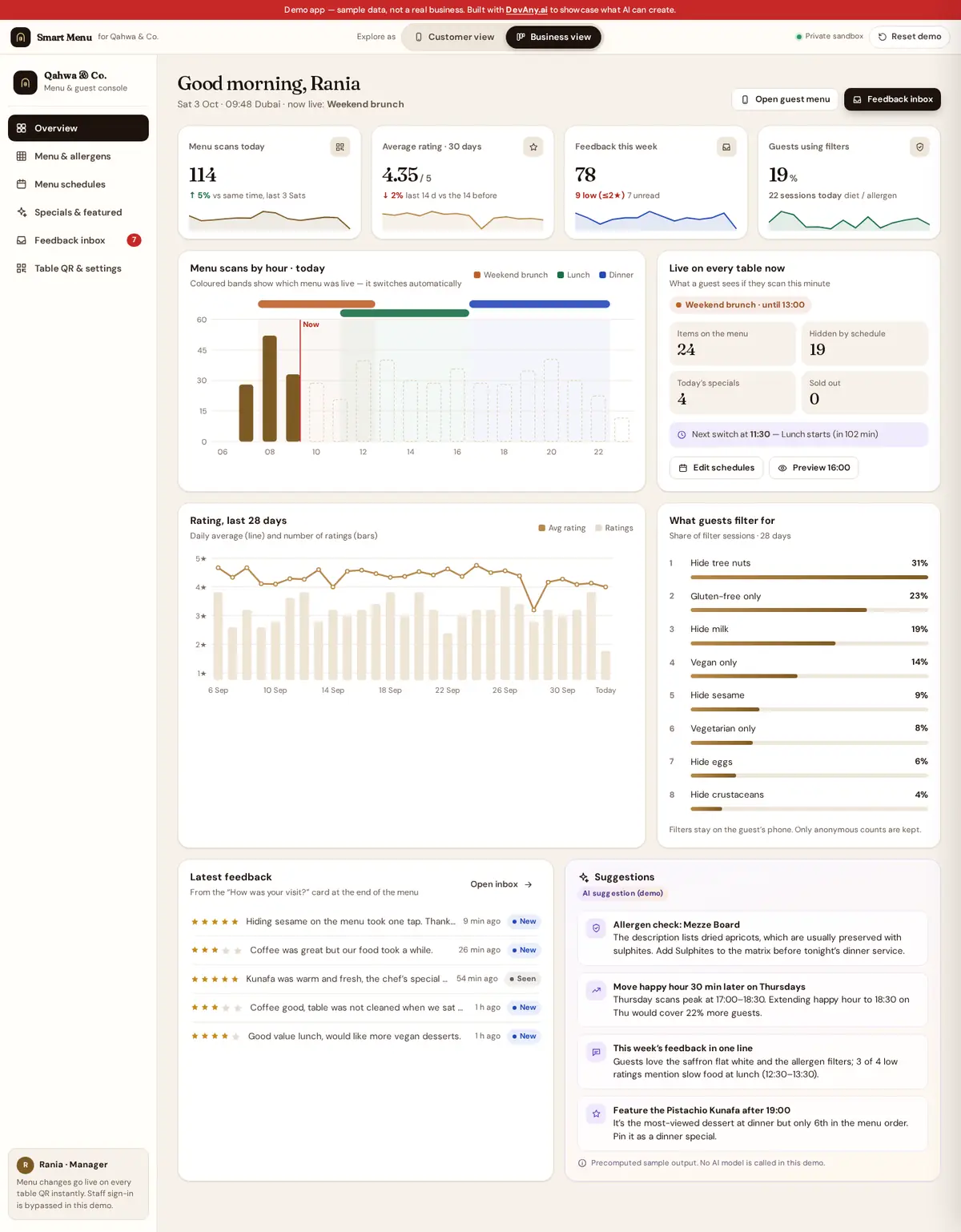This screenshot has height=1232, width=961.
Task: Click the Hide tree nuts progress bar
Action: [809, 577]
